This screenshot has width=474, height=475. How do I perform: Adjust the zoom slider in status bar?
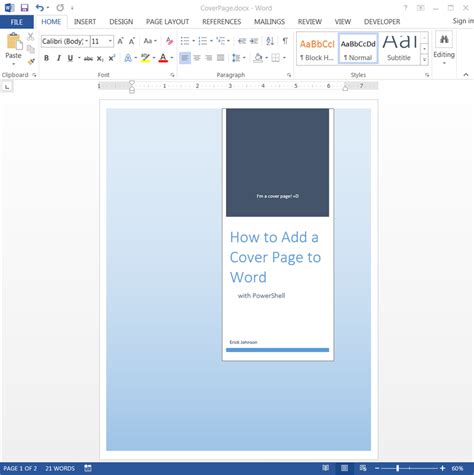398,468
